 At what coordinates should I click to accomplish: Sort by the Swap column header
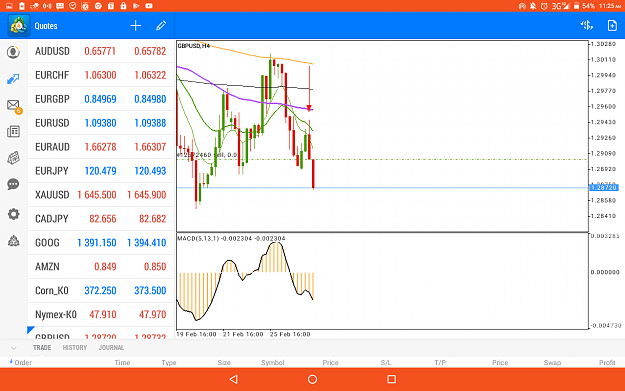[x=552, y=362]
